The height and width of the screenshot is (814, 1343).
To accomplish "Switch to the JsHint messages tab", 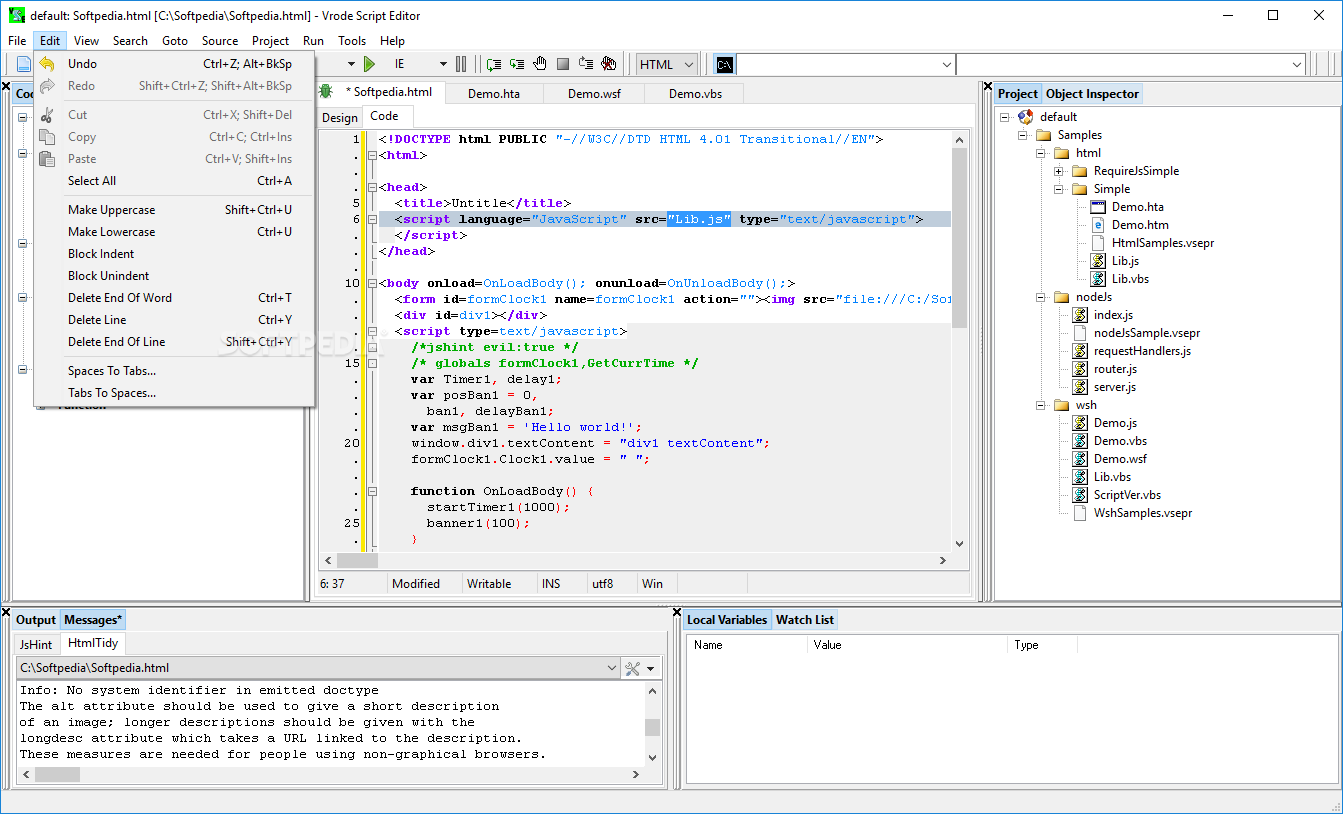I will pos(36,645).
